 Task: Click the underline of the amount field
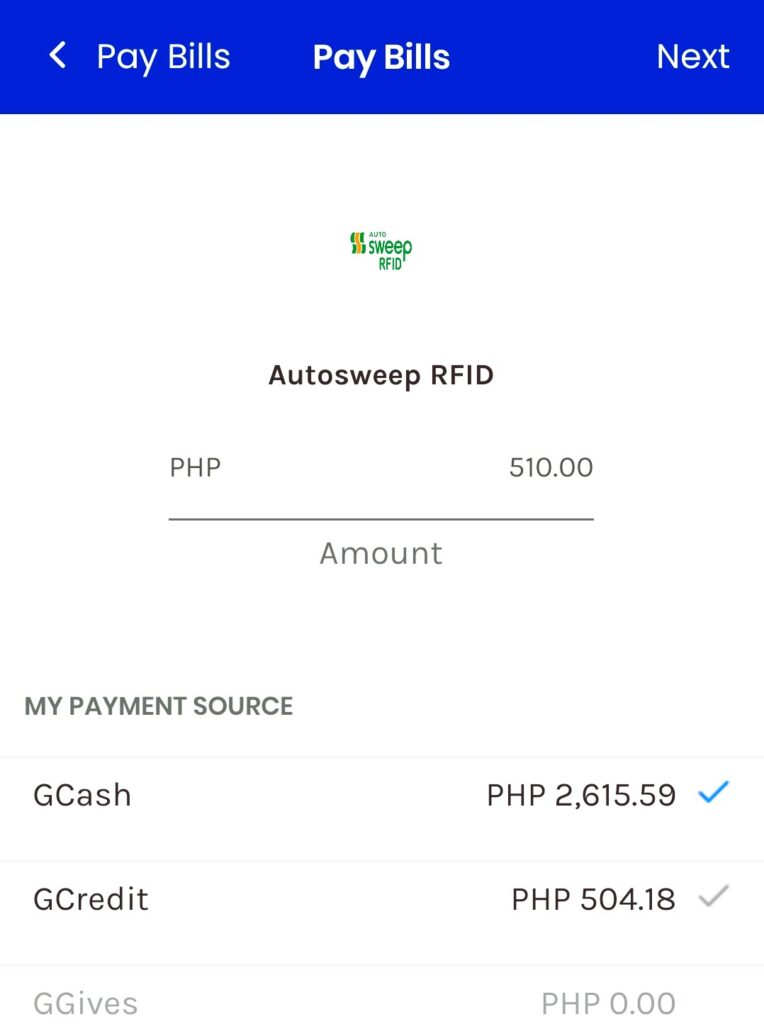click(x=381, y=519)
